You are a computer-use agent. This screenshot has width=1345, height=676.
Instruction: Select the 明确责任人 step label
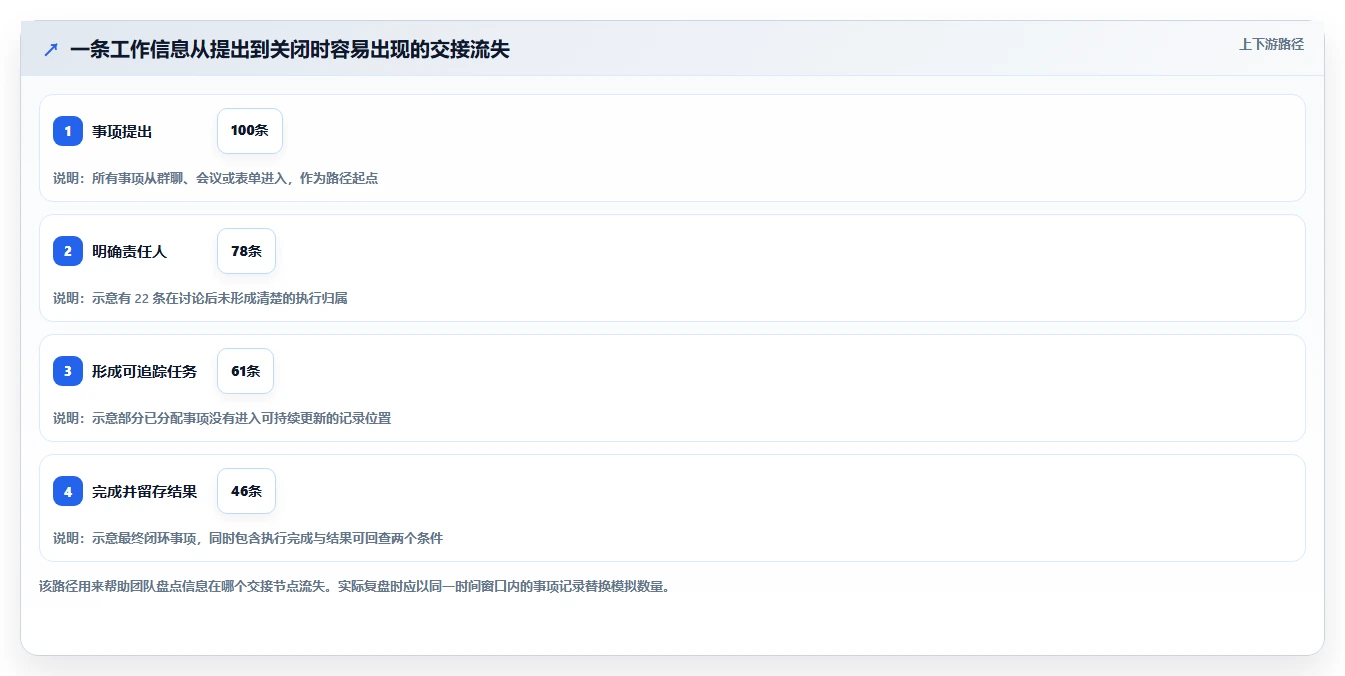click(129, 251)
